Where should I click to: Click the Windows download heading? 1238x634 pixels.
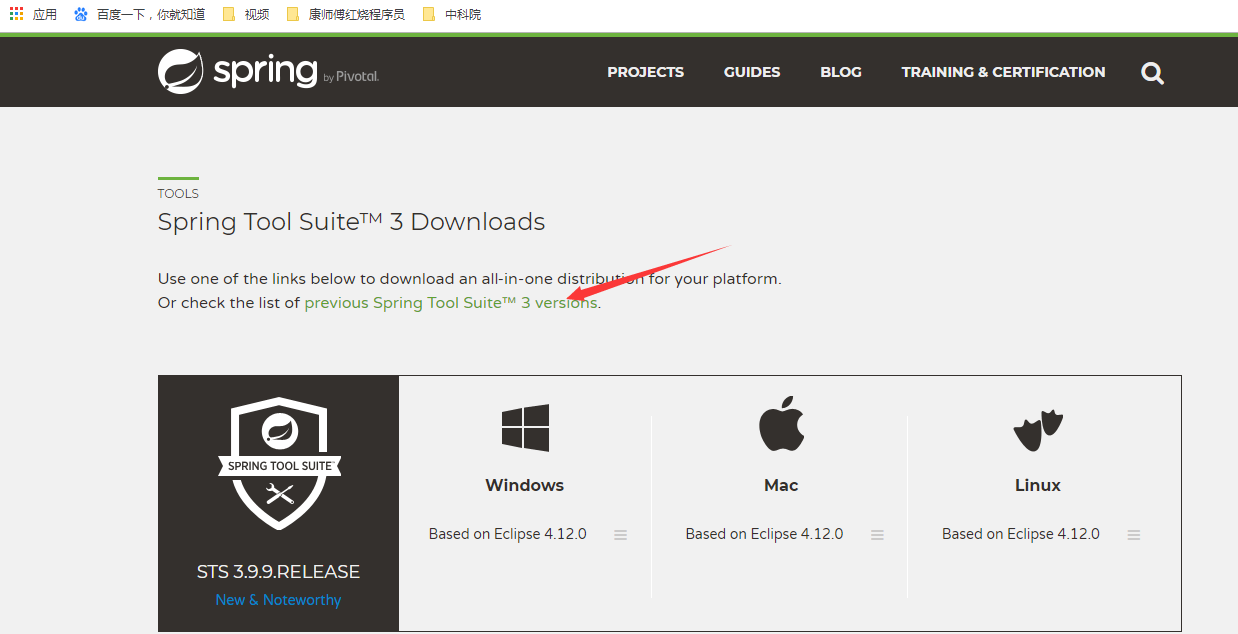(x=525, y=485)
